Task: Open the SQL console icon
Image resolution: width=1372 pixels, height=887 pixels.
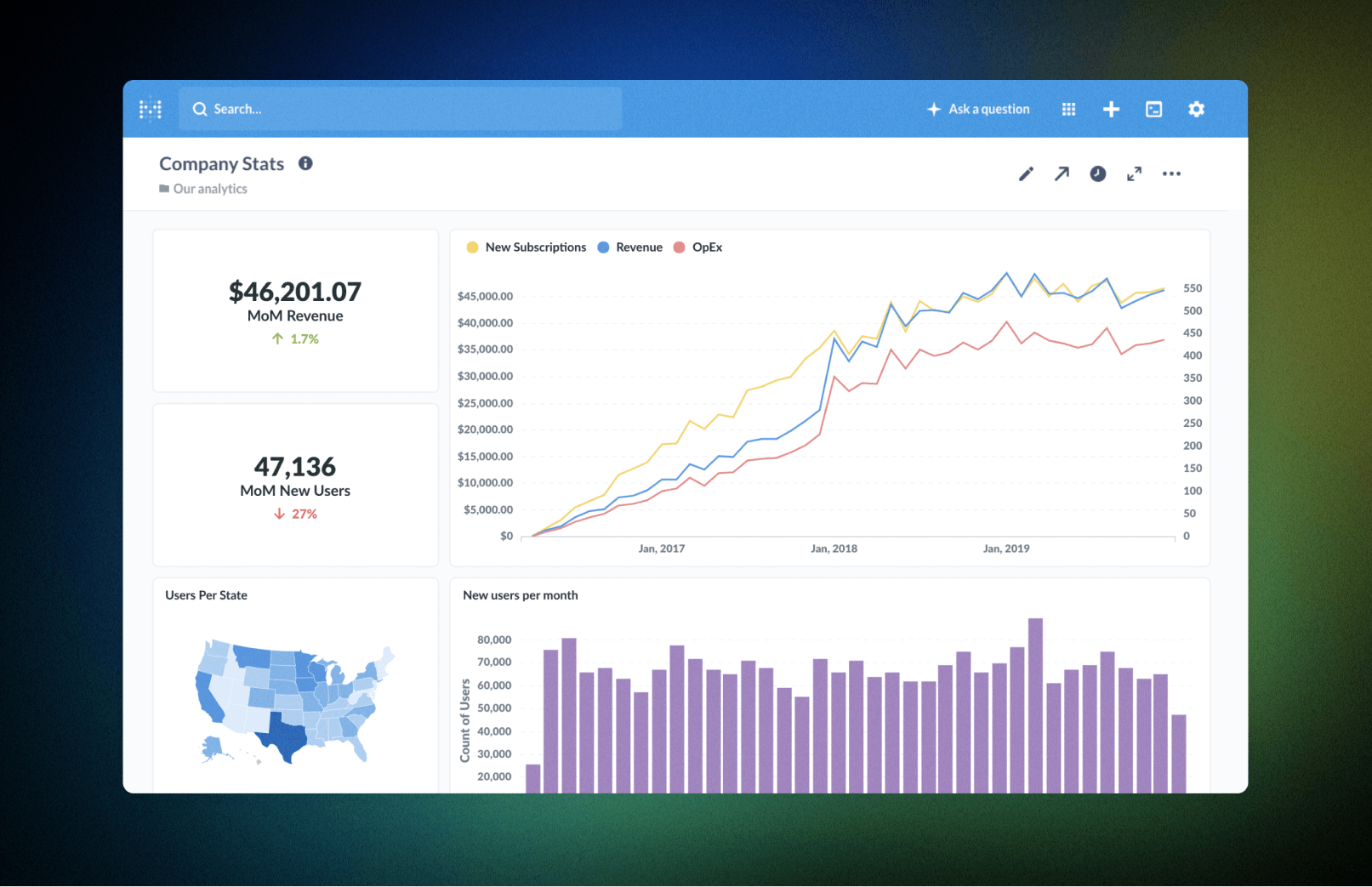Action: click(1154, 109)
